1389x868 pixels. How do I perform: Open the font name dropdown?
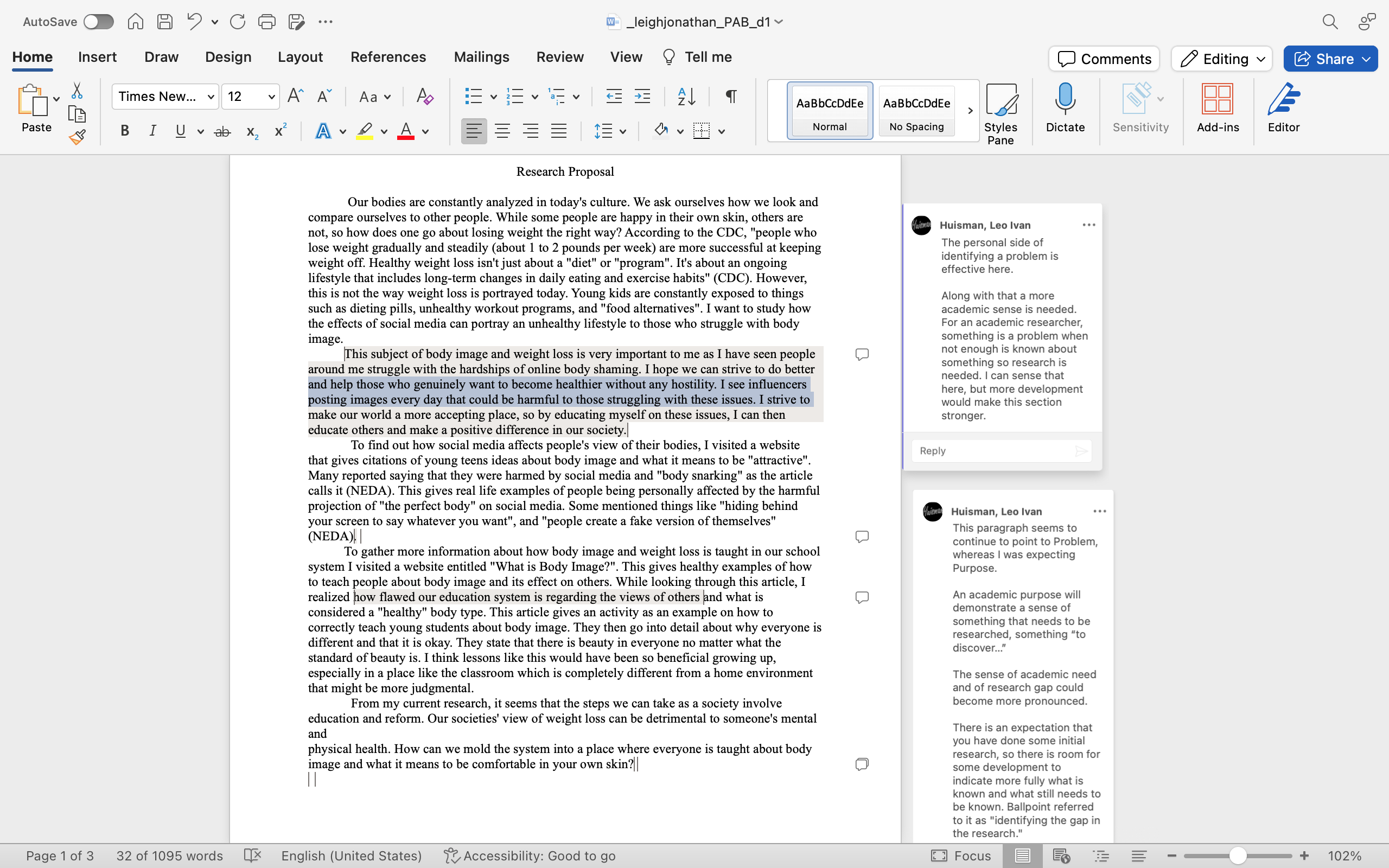click(211, 97)
